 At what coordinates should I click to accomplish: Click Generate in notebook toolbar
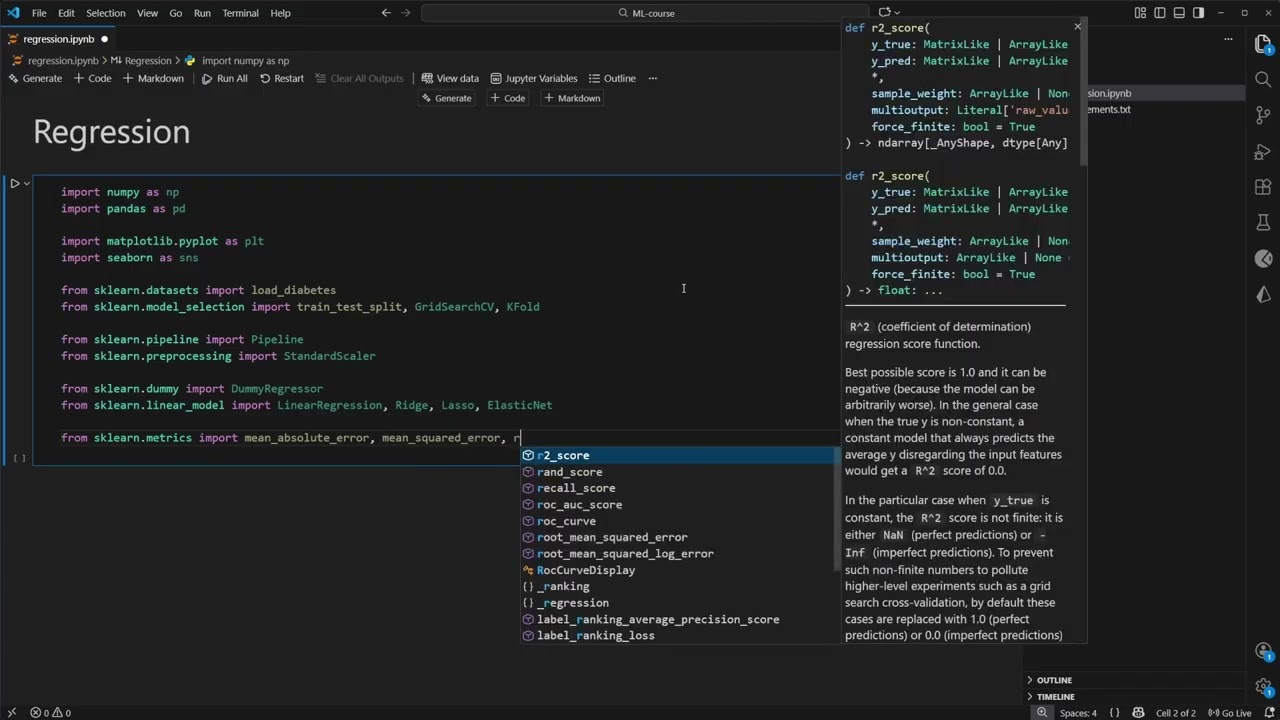coord(35,78)
